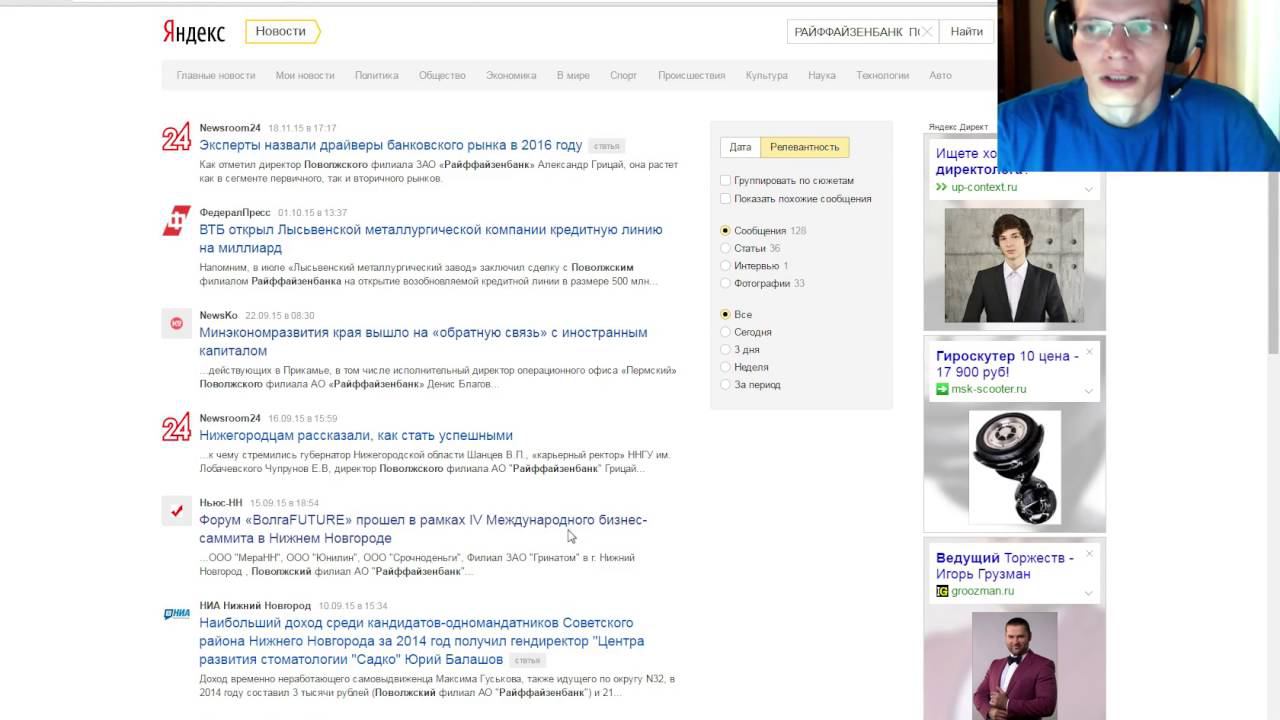
Task: Click the page vertical scrollbar
Action: coord(1273,262)
